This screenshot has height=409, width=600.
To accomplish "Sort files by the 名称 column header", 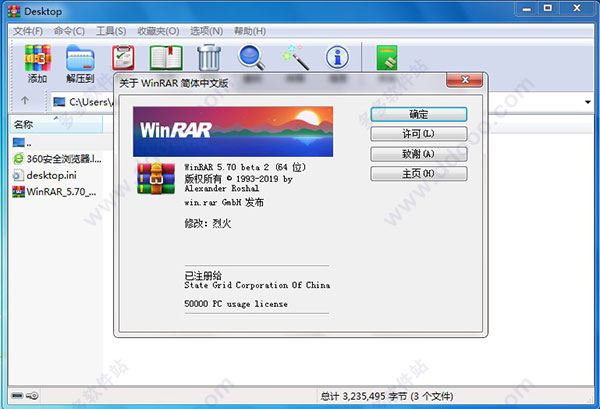I will tap(56, 124).
